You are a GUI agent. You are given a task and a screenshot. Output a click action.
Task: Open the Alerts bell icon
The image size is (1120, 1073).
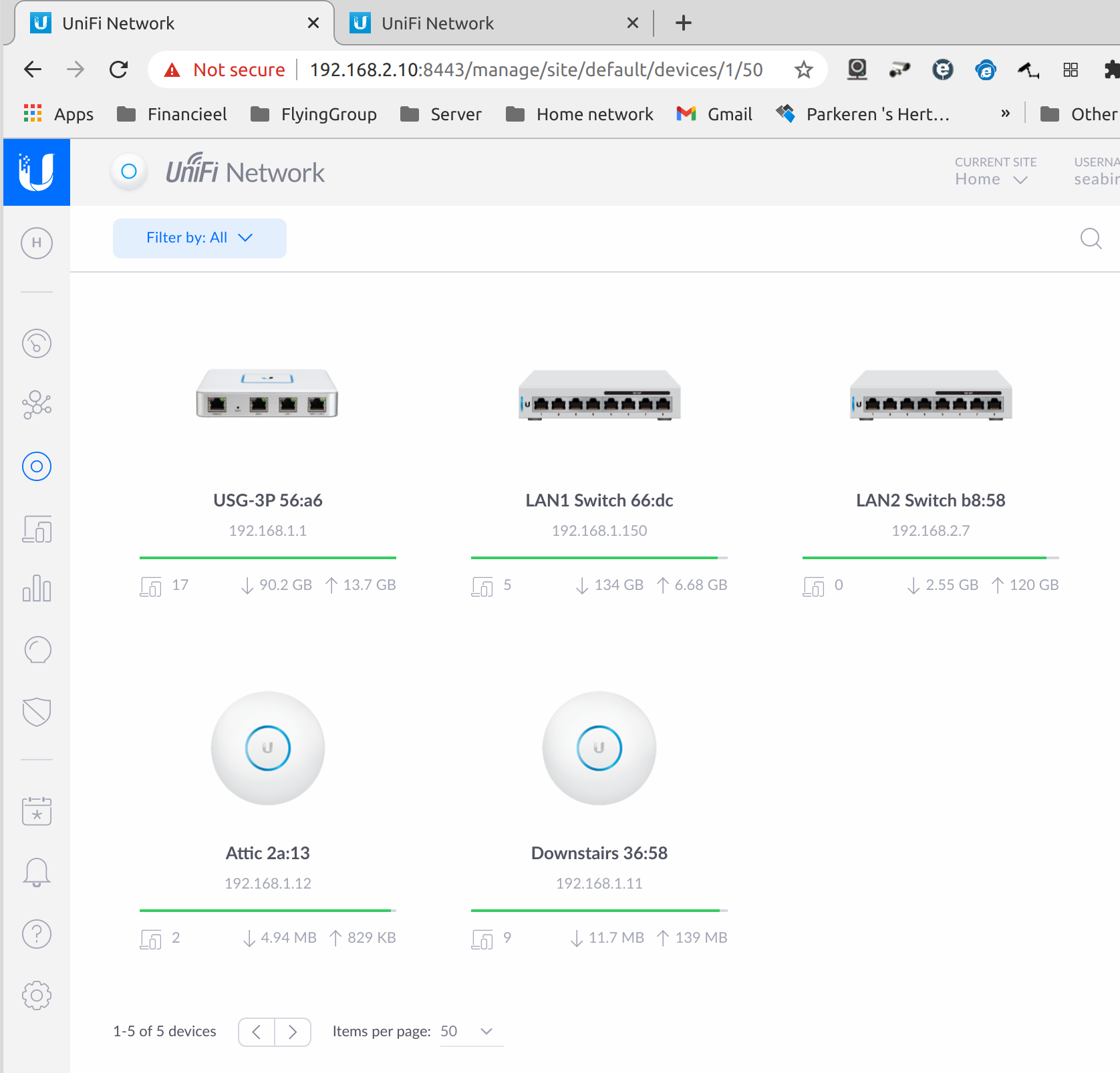point(37,872)
